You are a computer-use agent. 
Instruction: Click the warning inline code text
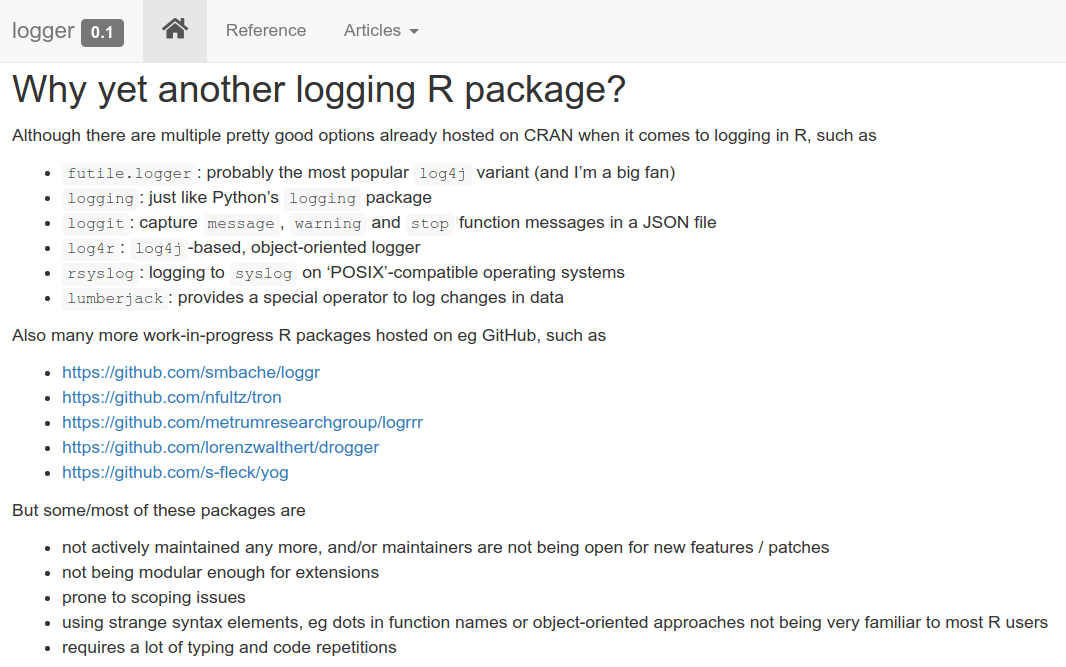tap(328, 224)
